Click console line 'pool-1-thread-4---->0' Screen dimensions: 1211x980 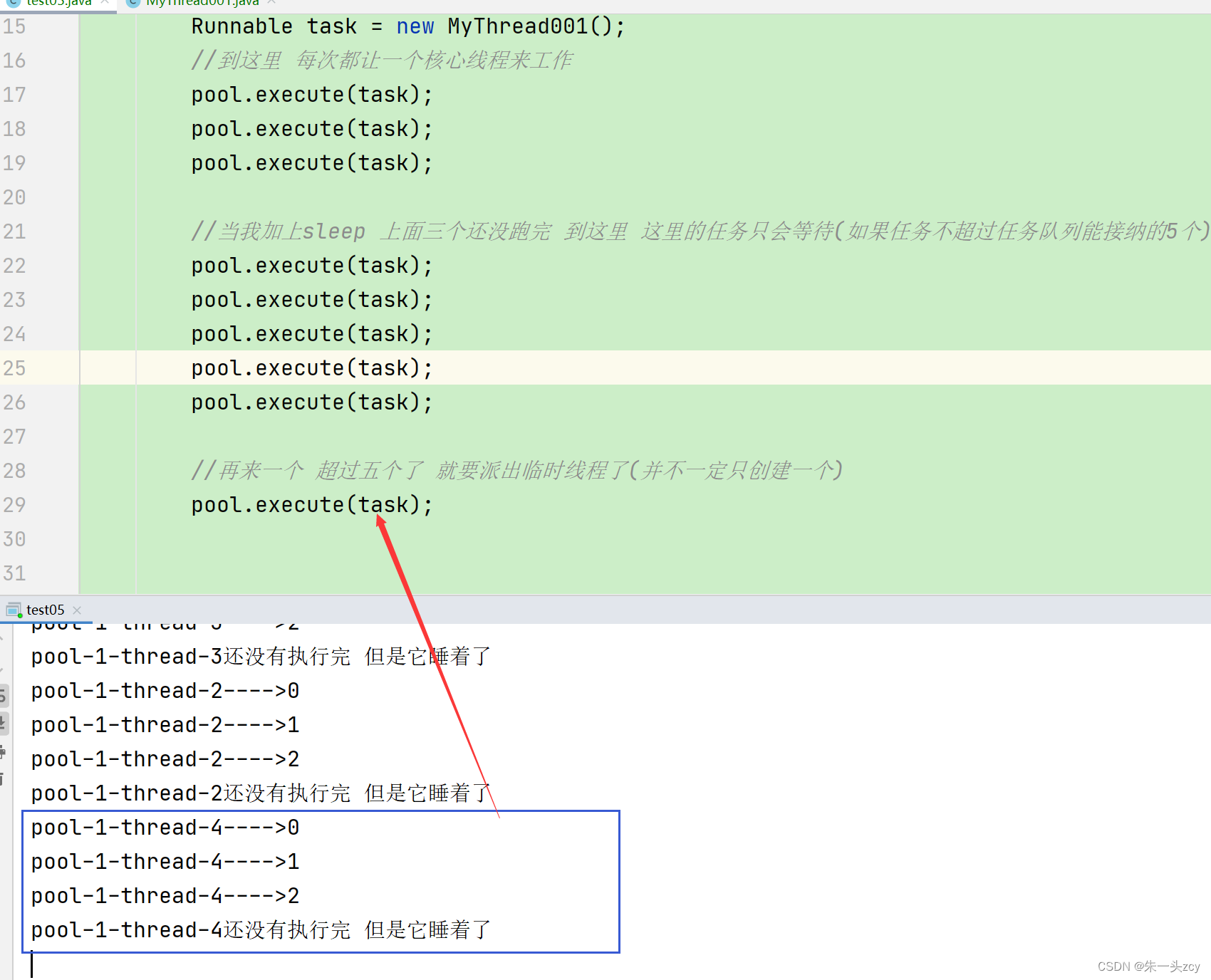point(165,828)
